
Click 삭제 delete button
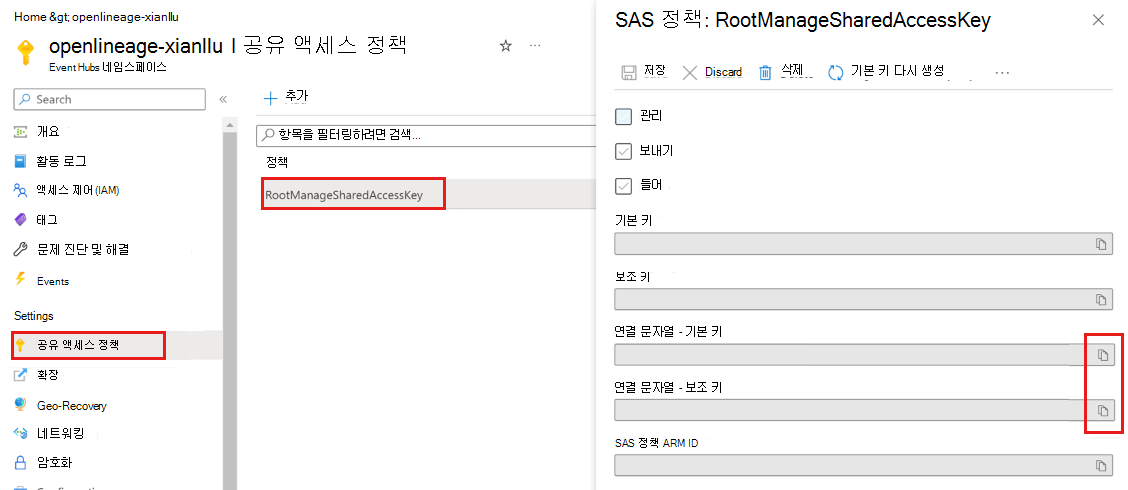coord(781,71)
